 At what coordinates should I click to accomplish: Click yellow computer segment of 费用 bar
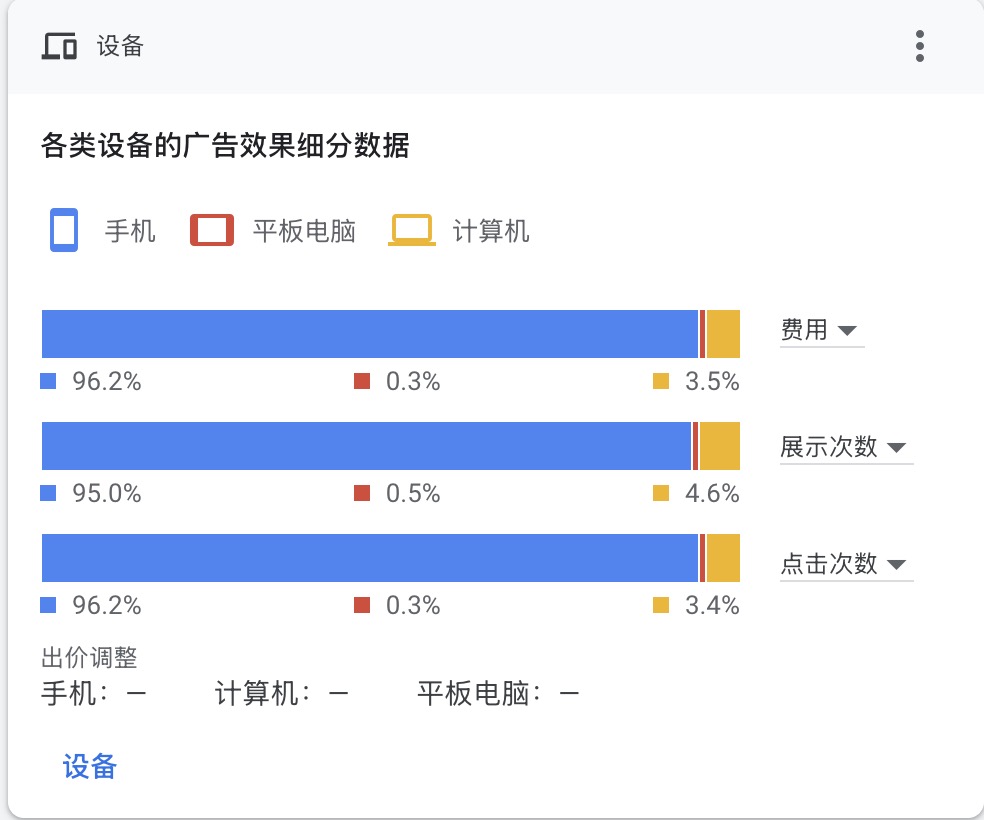pyautogui.click(x=723, y=334)
